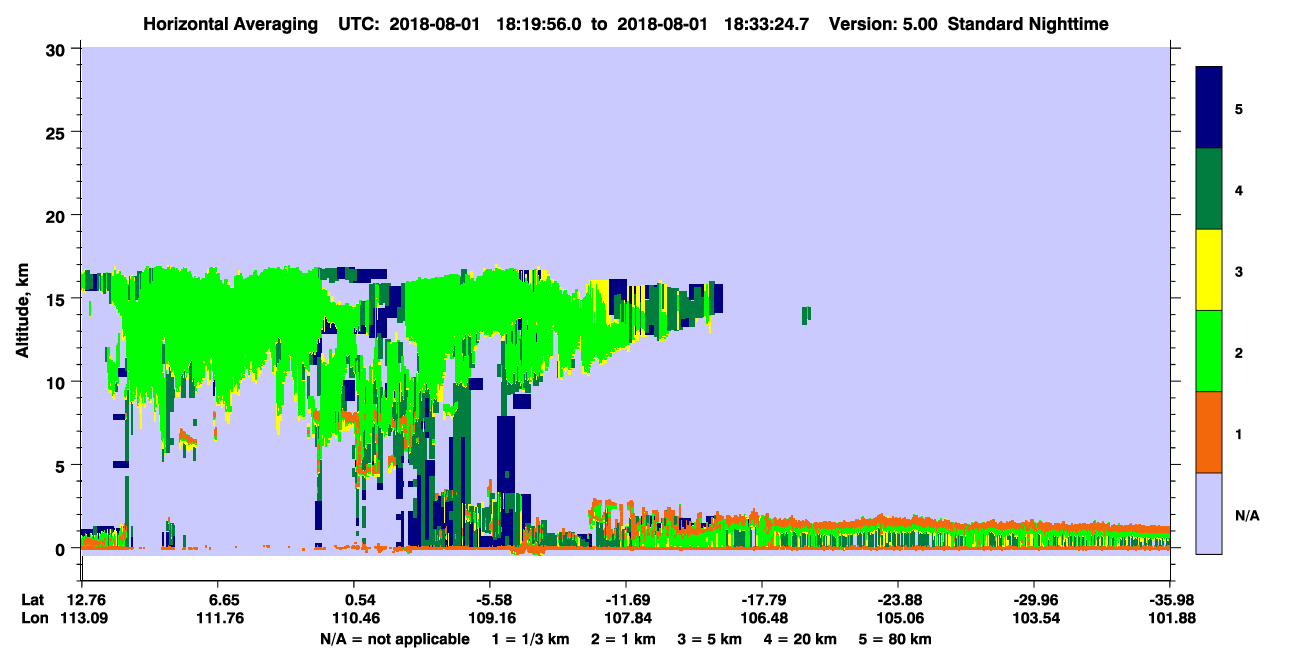The image size is (1300, 667).
Task: Click longitude value 106.48
Action: pyautogui.click(x=764, y=618)
